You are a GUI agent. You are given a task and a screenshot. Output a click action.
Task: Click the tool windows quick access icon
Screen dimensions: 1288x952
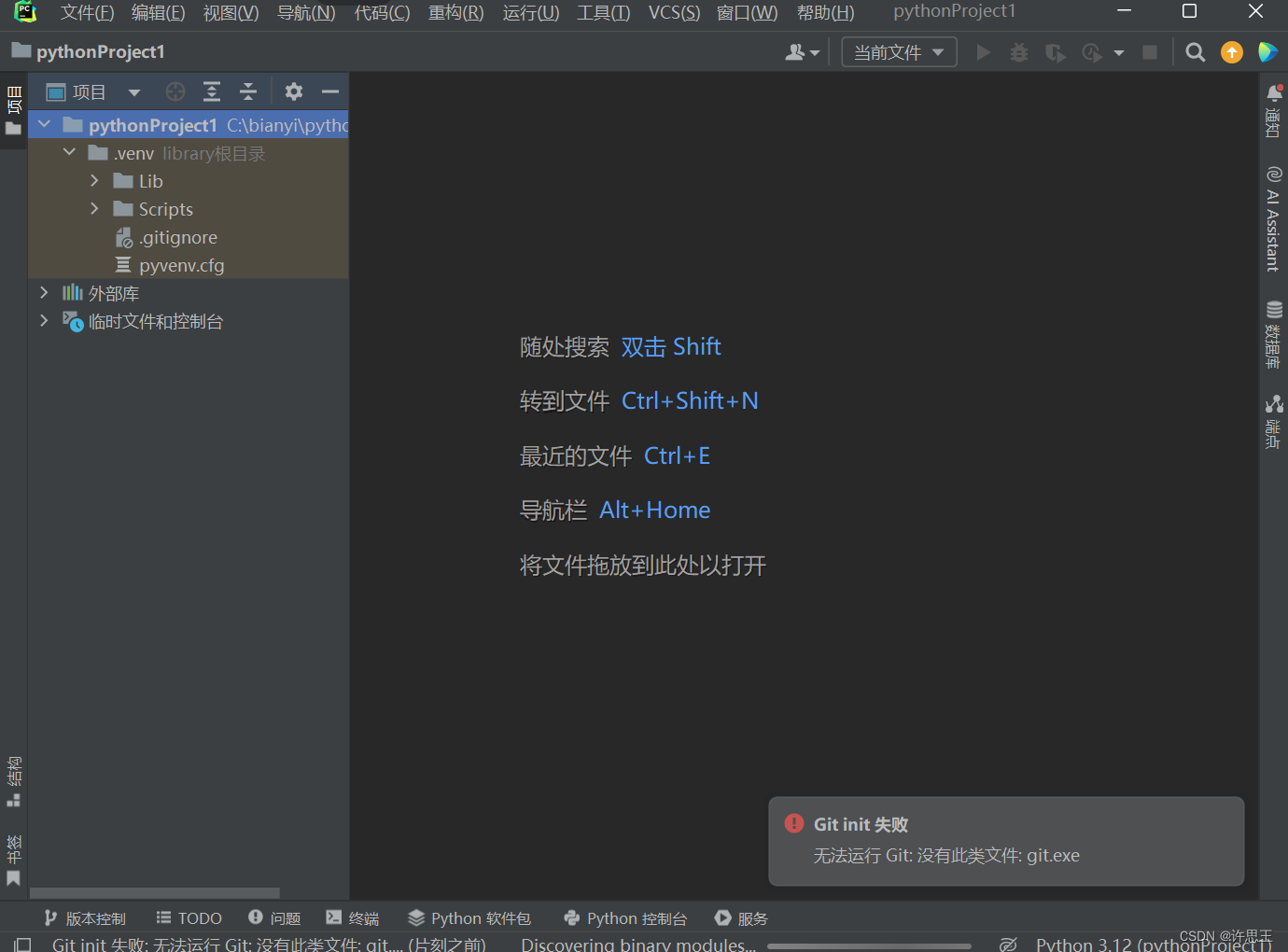[x=23, y=945]
